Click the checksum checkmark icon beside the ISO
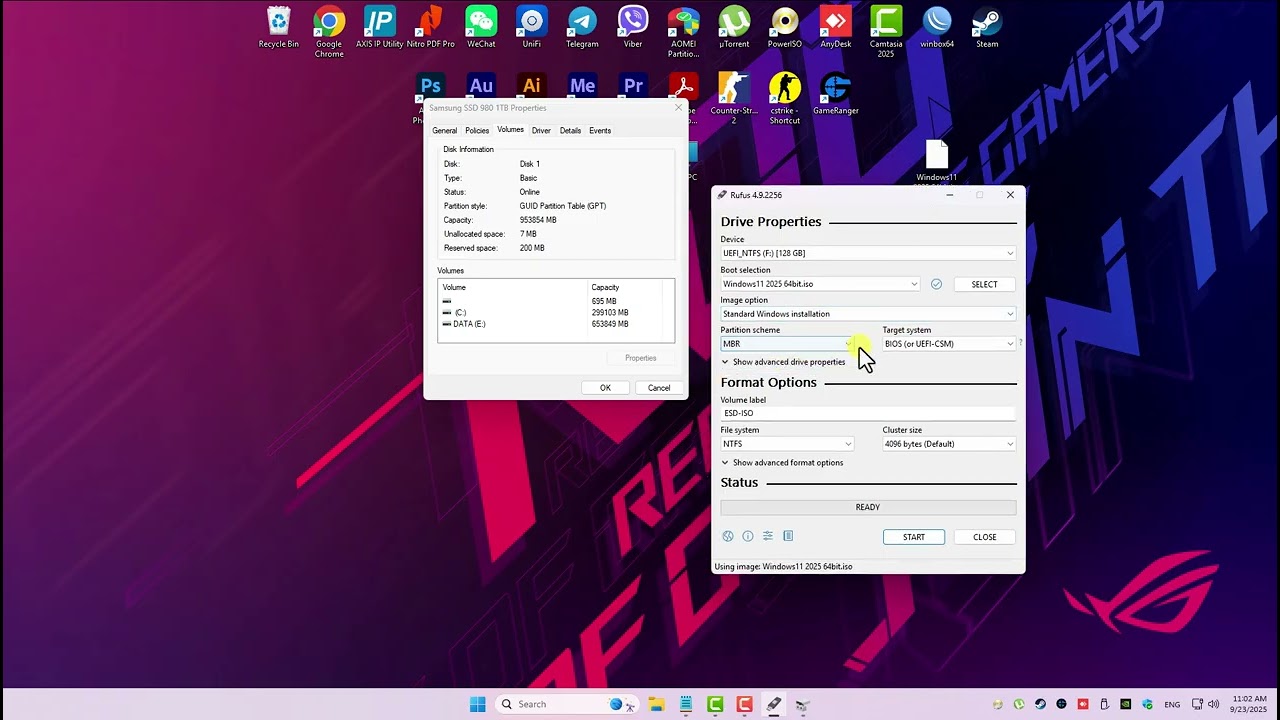 coord(937,284)
